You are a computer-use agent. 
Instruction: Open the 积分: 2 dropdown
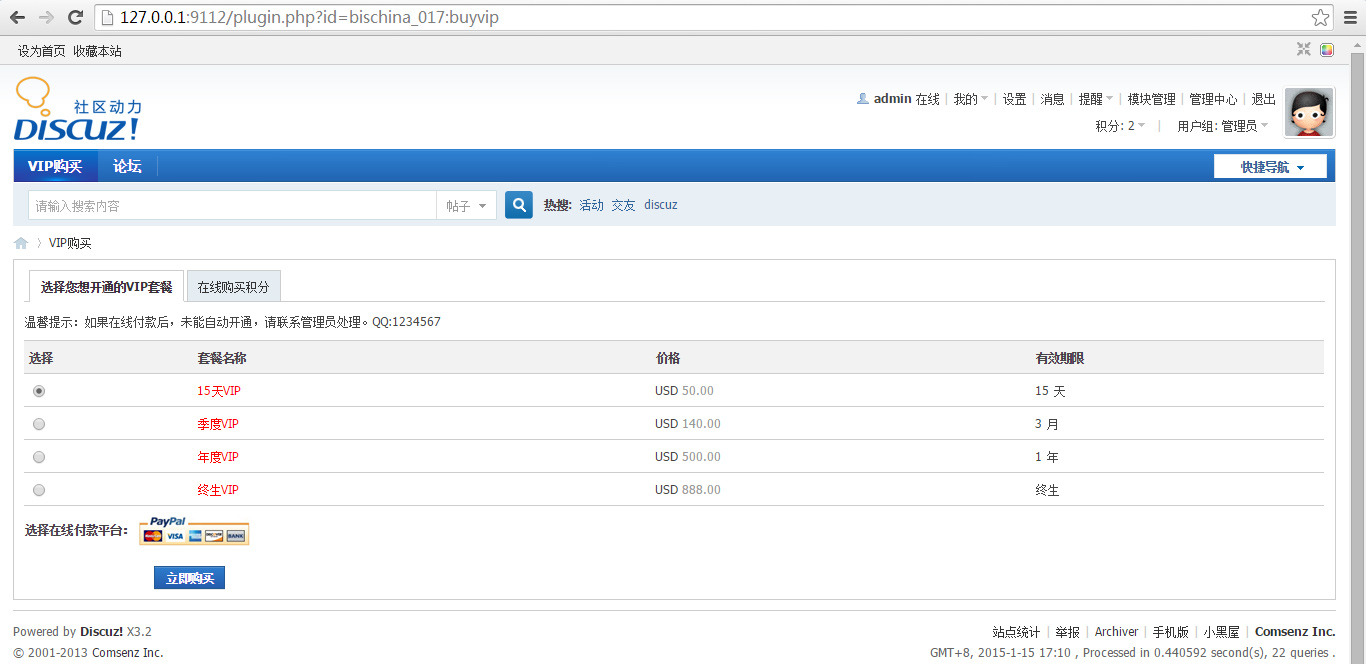tap(1120, 126)
